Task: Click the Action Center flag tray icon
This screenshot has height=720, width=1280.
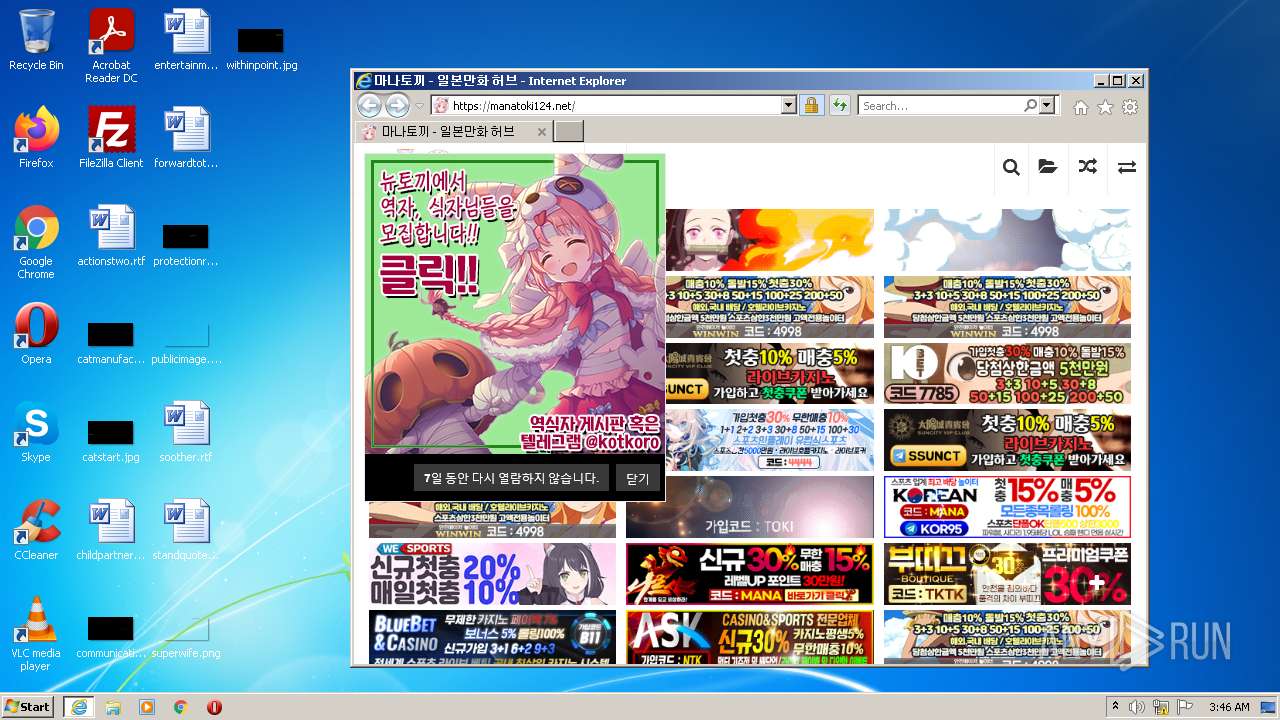Action: pyautogui.click(x=1186, y=707)
